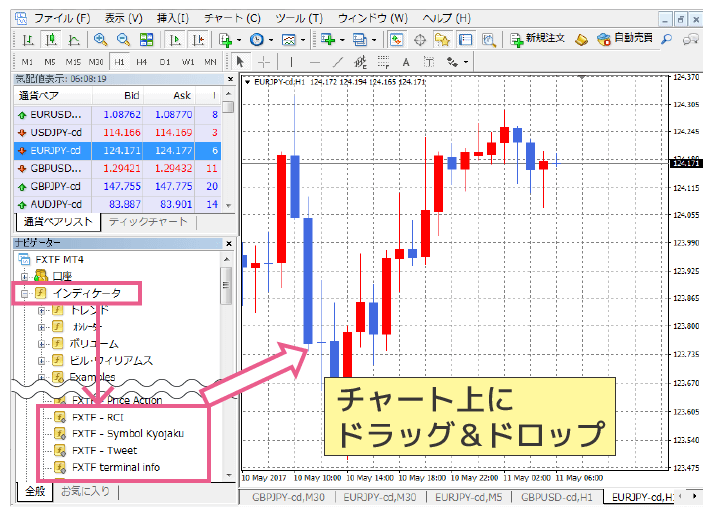Screen dimensions: 710x516
Task: Select the text label T tool
Action: pyautogui.click(x=429, y=62)
